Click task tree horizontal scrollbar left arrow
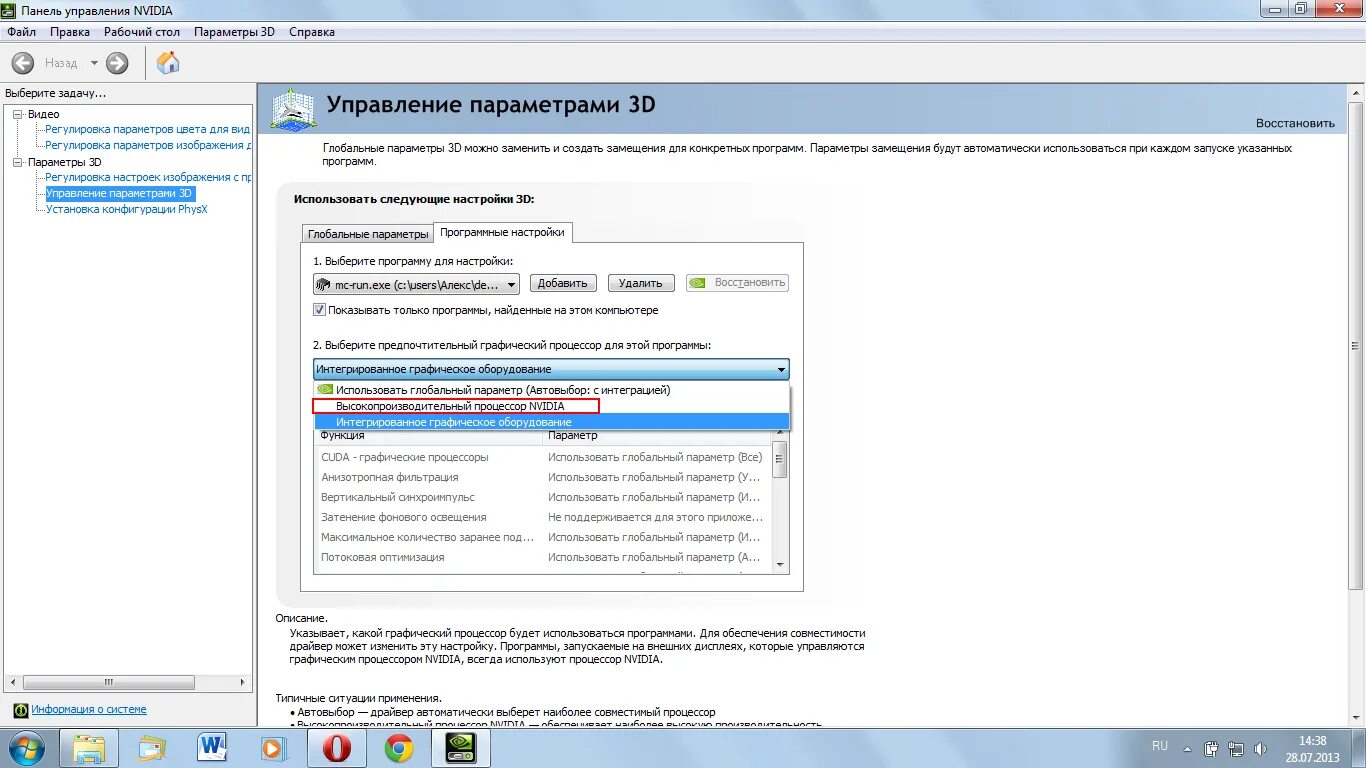Screen dimensions: 1366x768 (x=12, y=683)
